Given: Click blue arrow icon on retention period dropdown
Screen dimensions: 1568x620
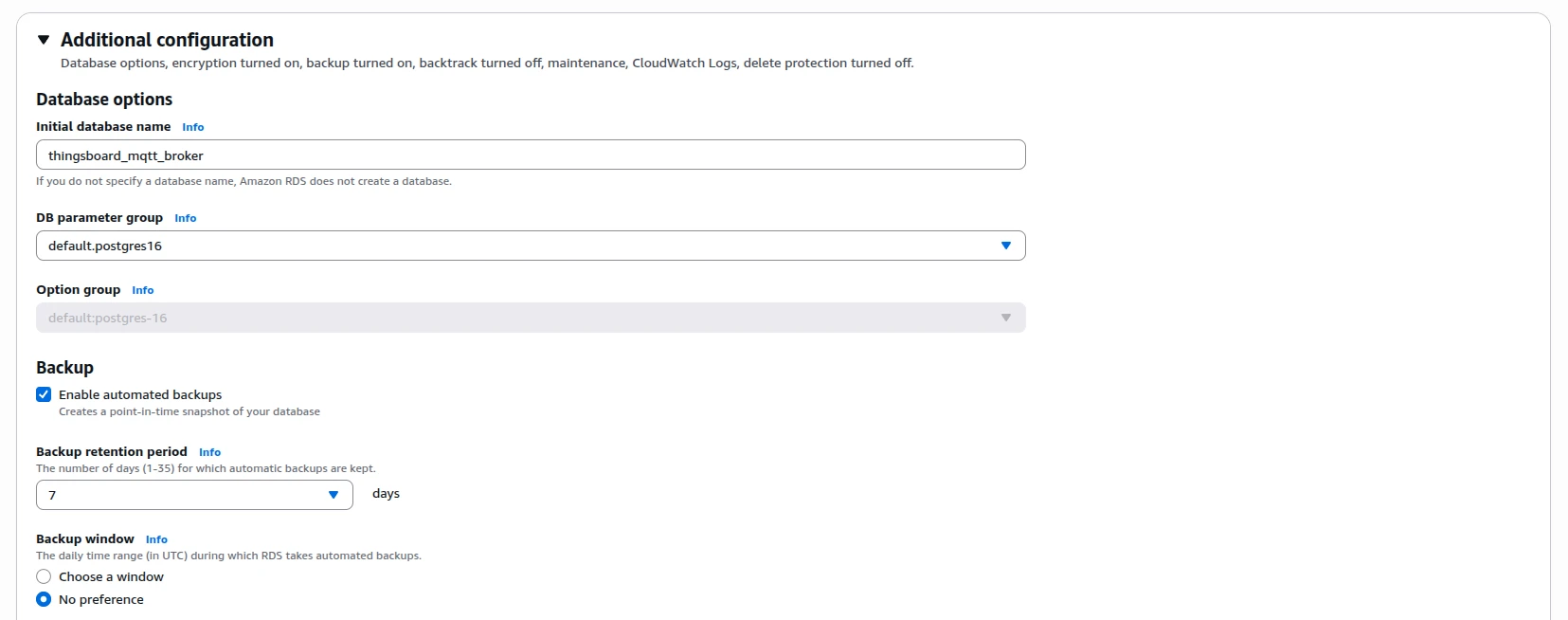Looking at the screenshot, I should coord(333,495).
